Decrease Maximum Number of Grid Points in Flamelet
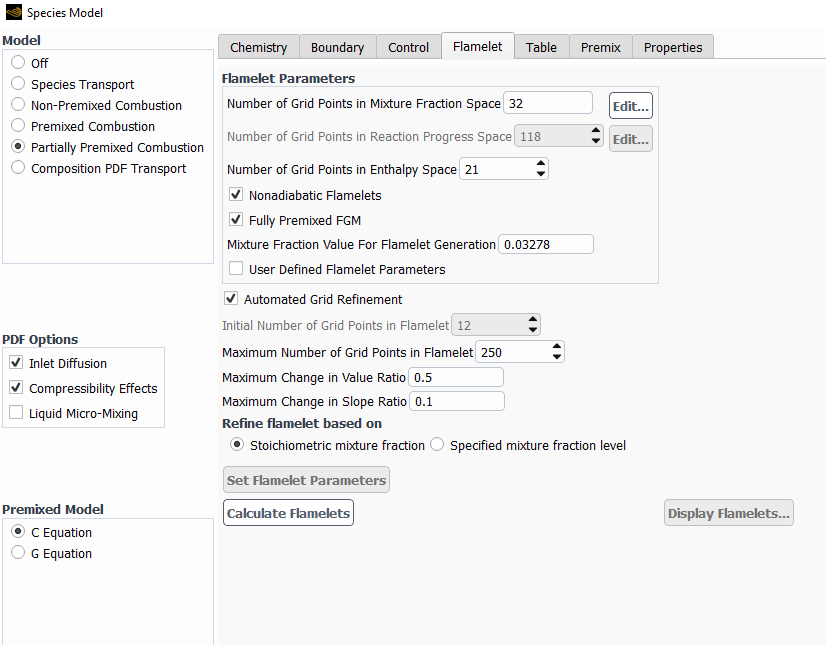The height and width of the screenshot is (645, 826). point(556,357)
